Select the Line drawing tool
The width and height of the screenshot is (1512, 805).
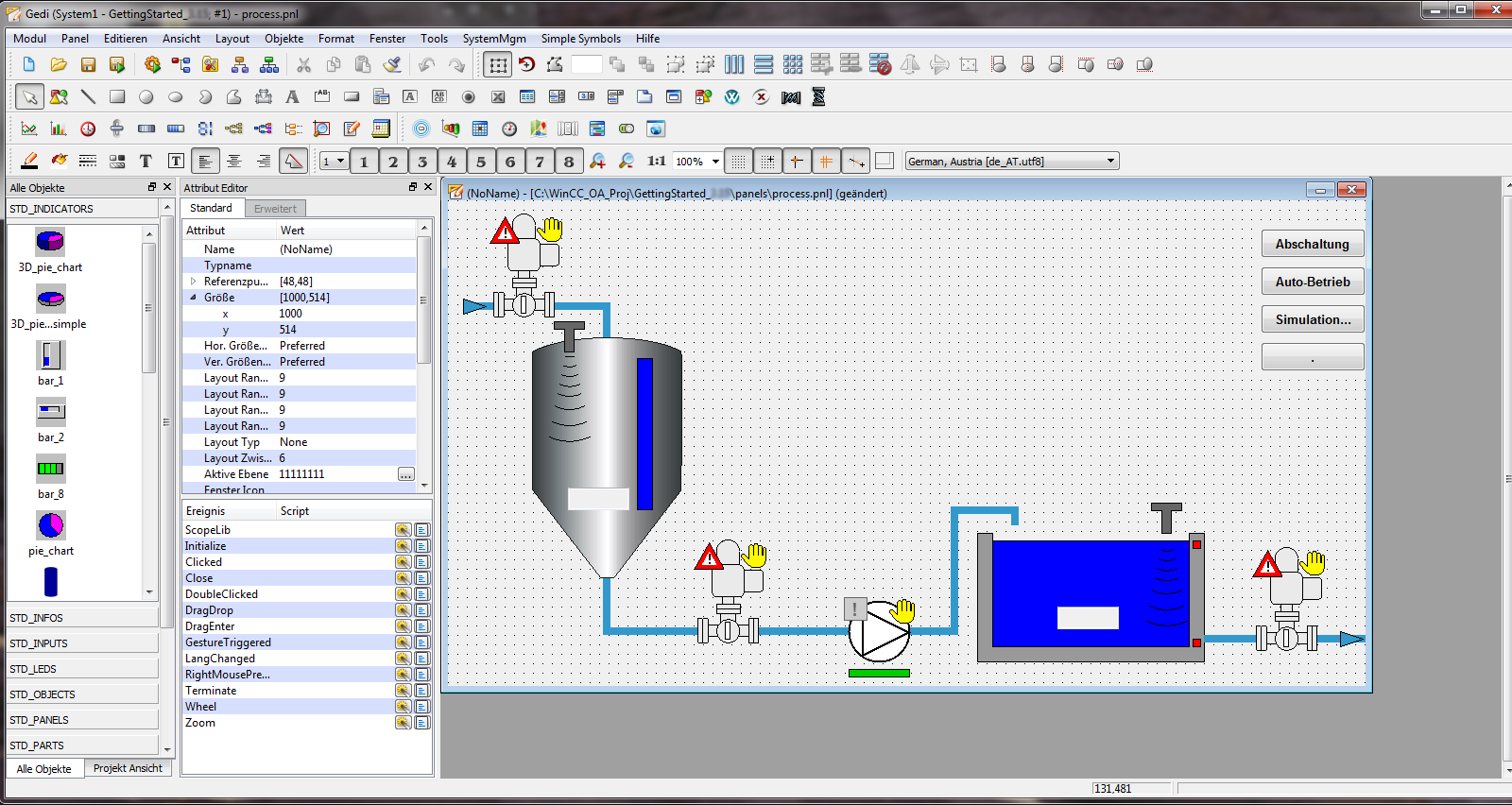point(88,97)
